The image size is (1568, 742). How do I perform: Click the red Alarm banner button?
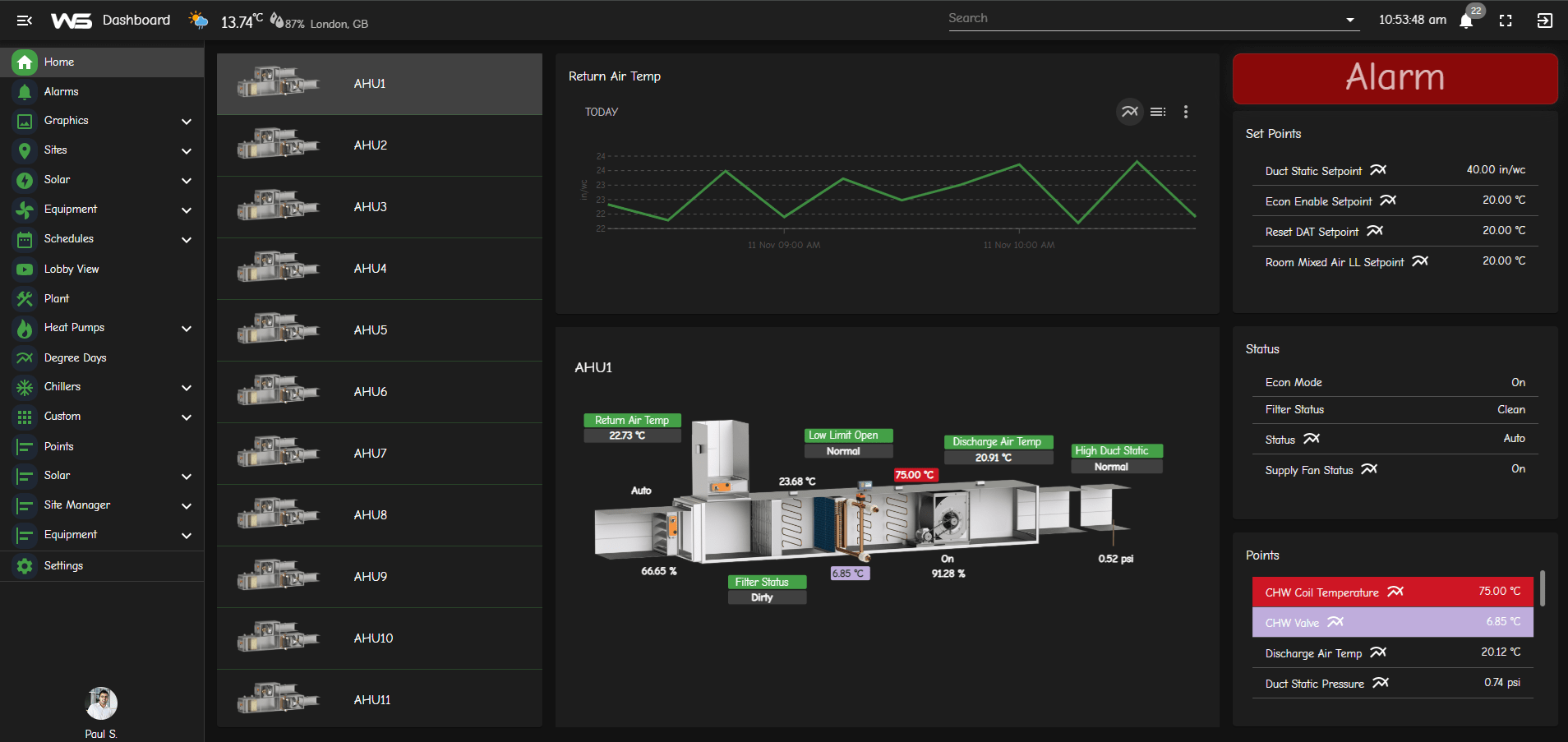[1395, 79]
